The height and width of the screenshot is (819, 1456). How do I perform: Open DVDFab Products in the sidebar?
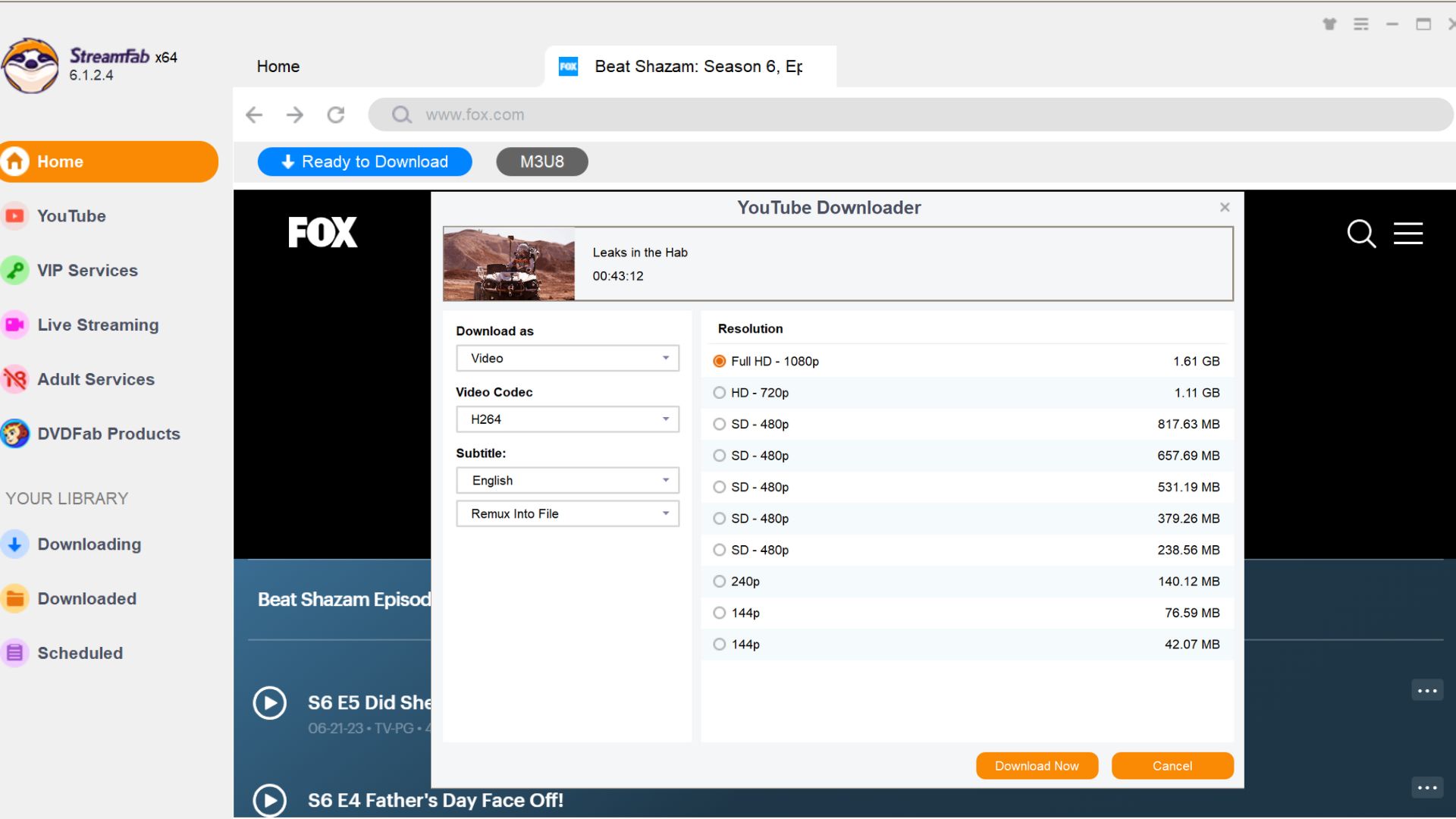coord(108,434)
